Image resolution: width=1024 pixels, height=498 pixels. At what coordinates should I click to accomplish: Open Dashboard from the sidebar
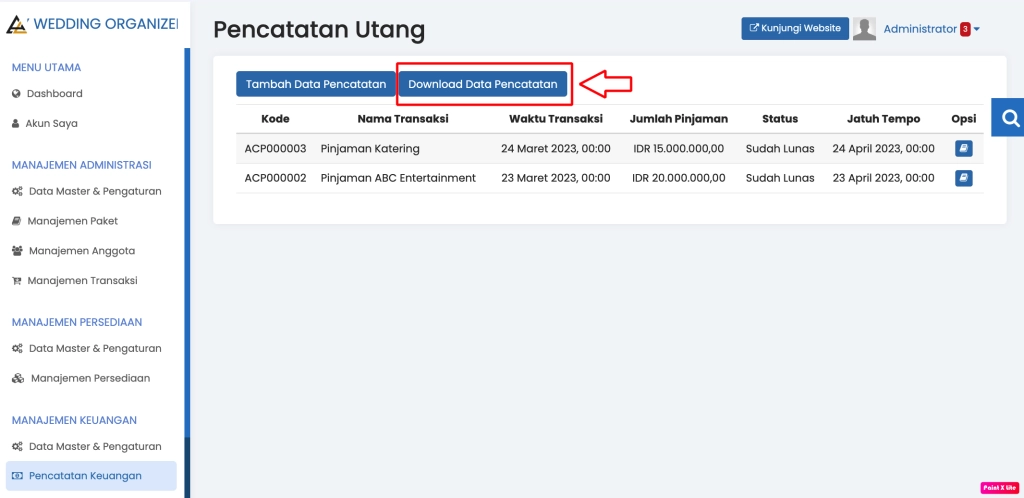54,93
